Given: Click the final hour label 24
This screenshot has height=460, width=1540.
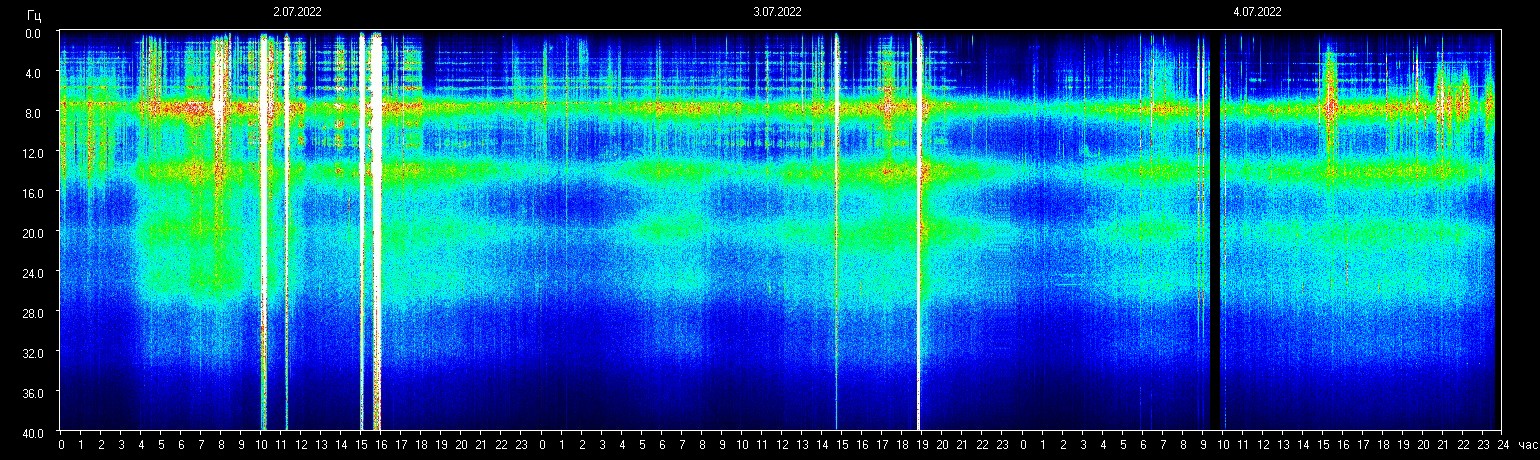Looking at the screenshot, I should tap(1502, 445).
